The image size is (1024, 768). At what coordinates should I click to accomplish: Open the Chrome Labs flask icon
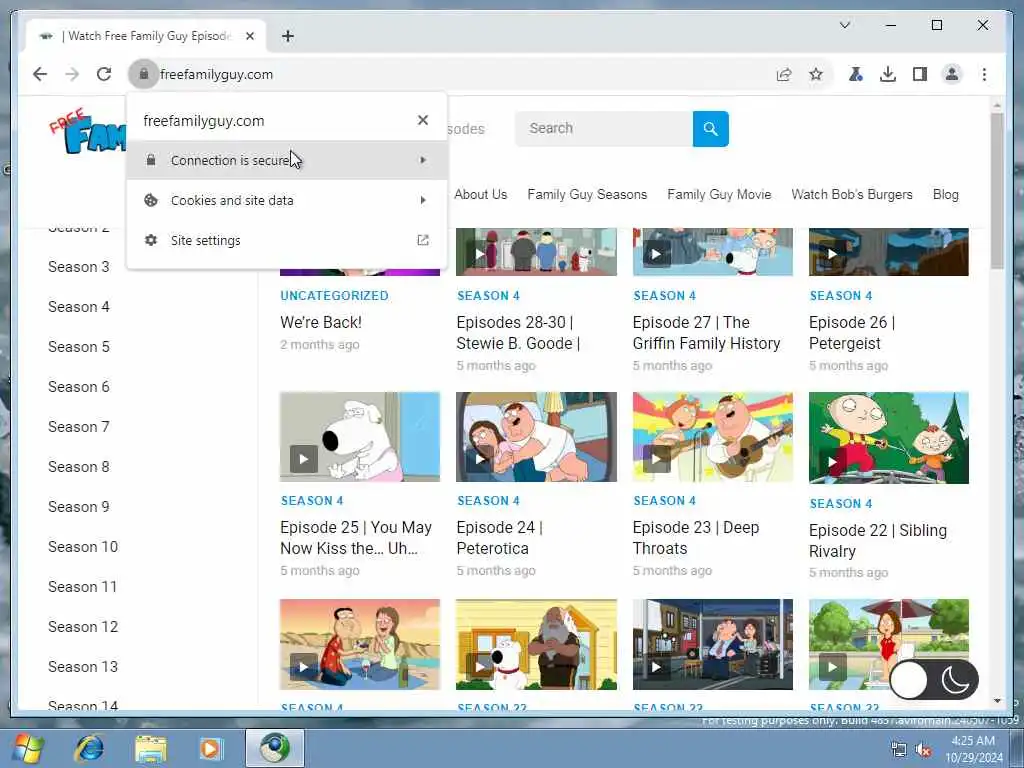coord(855,74)
